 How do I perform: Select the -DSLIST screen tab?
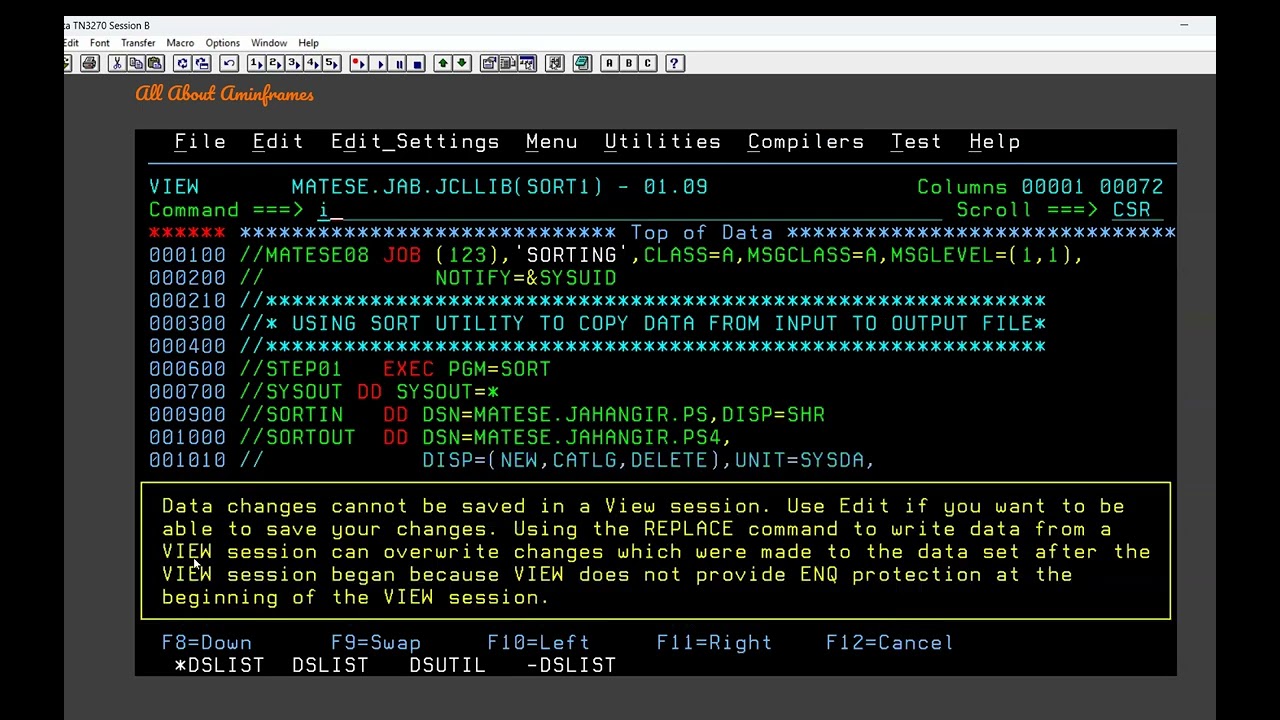click(x=571, y=666)
